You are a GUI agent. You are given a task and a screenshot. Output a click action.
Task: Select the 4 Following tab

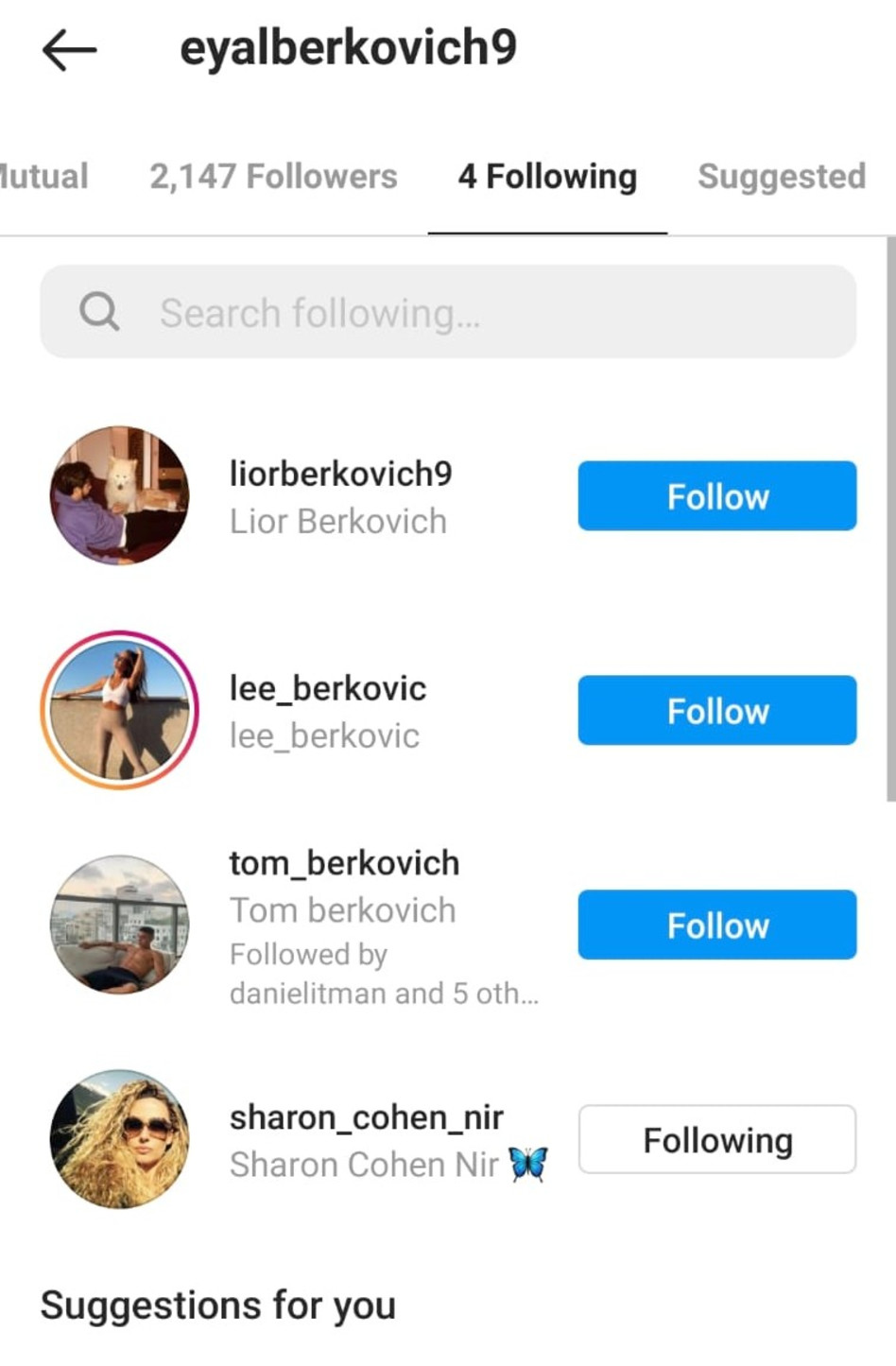pyautogui.click(x=547, y=177)
